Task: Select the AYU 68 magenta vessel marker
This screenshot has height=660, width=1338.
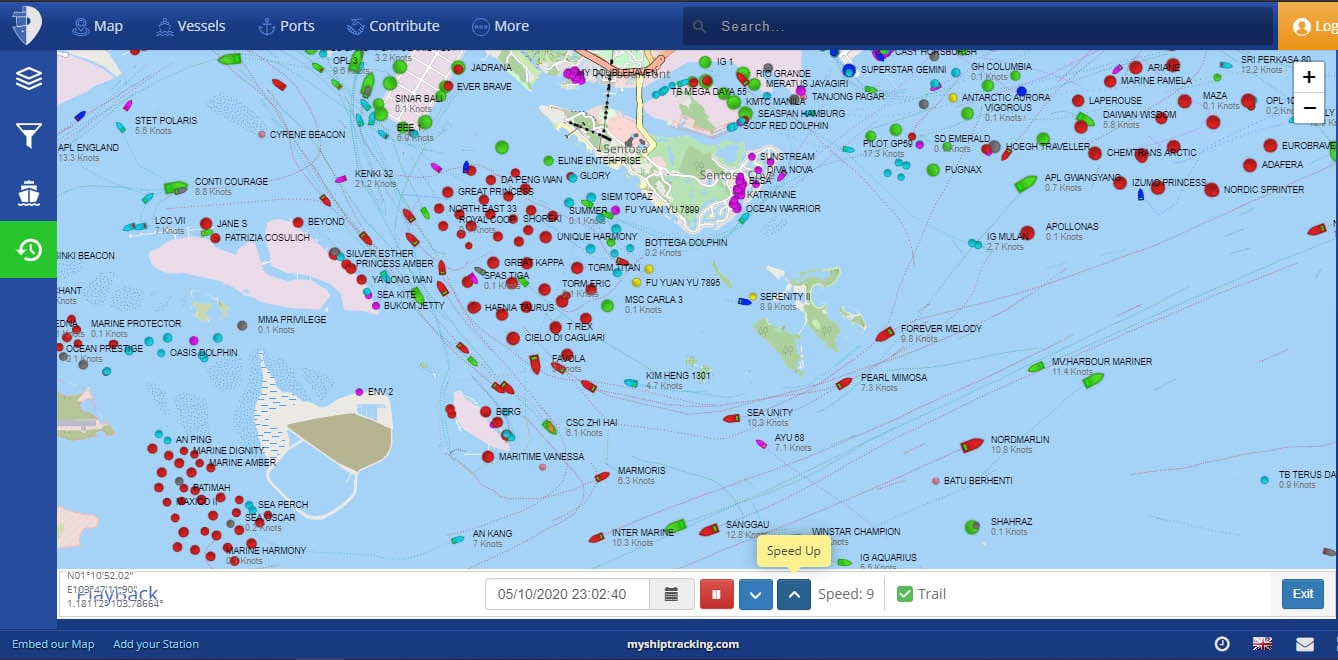Action: 761,443
